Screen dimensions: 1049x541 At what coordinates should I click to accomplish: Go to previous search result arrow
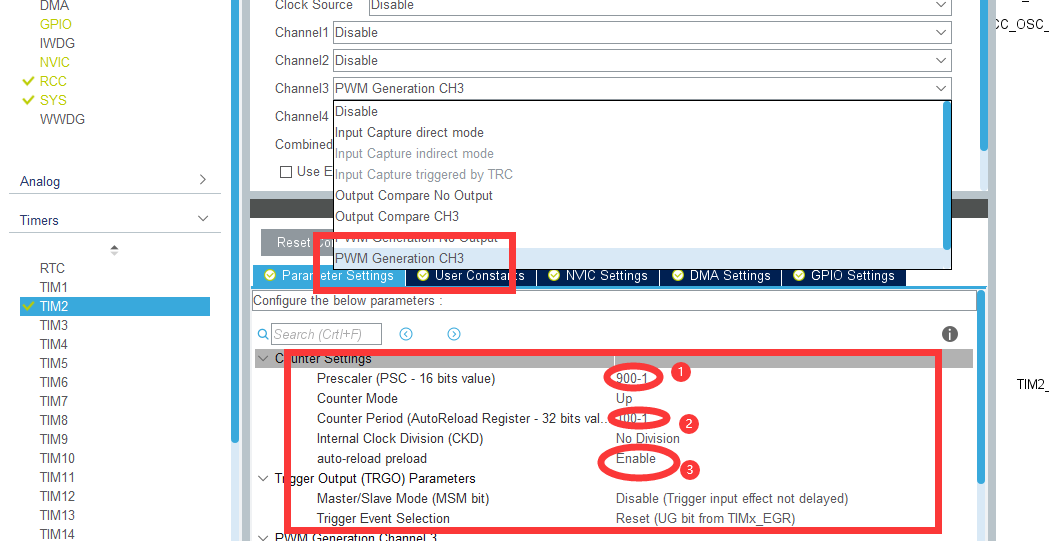coord(406,334)
